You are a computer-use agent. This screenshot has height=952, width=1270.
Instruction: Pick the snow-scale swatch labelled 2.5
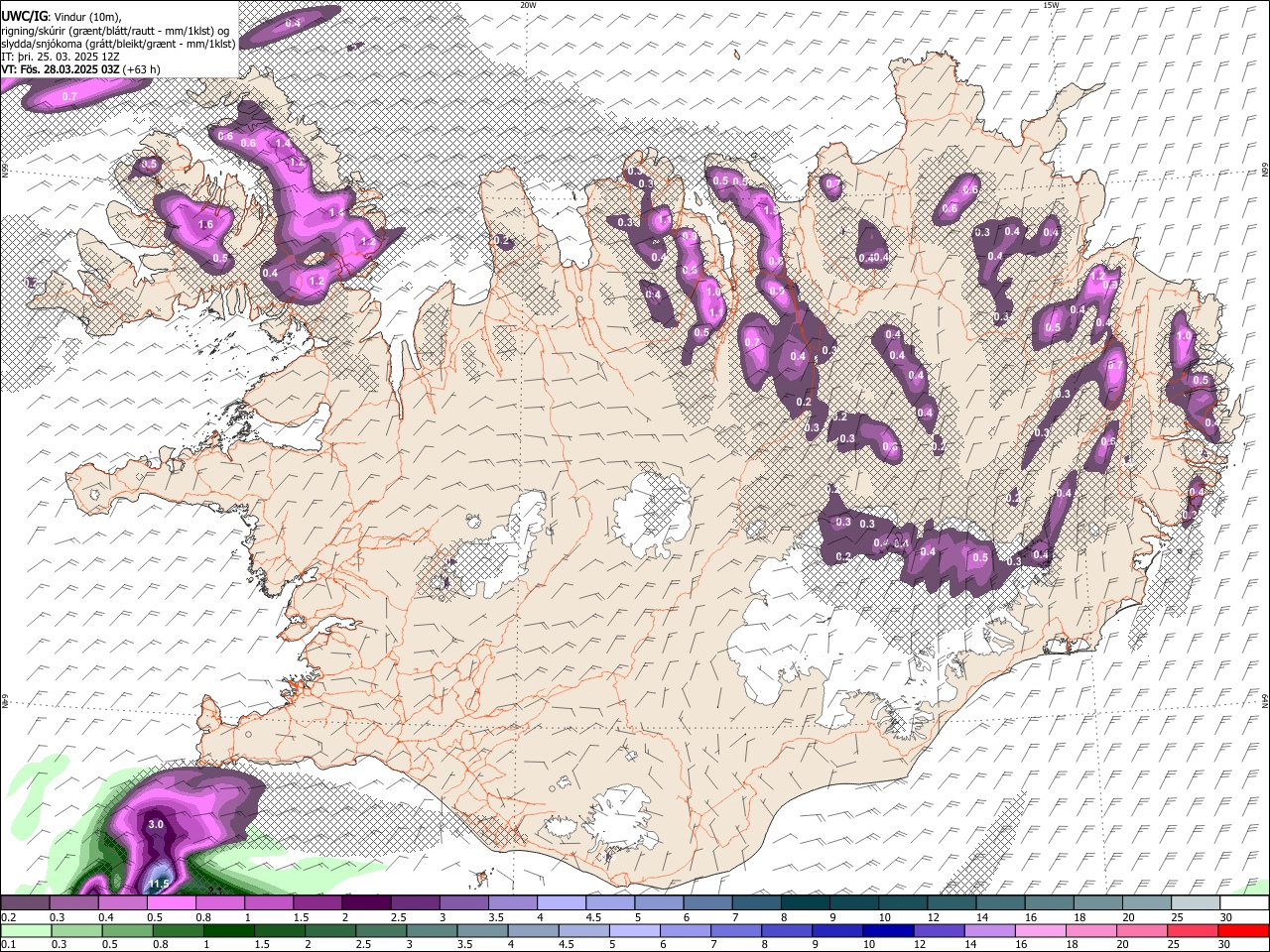point(415,903)
